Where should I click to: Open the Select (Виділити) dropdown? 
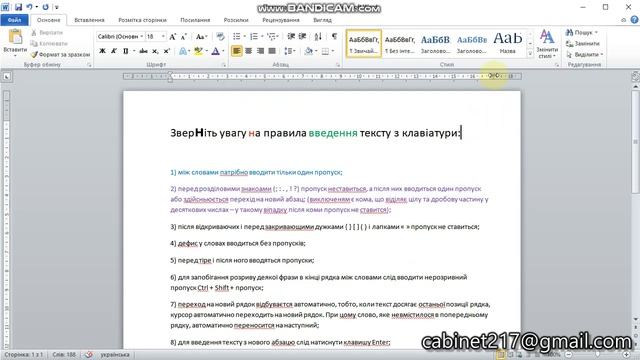tap(584, 54)
